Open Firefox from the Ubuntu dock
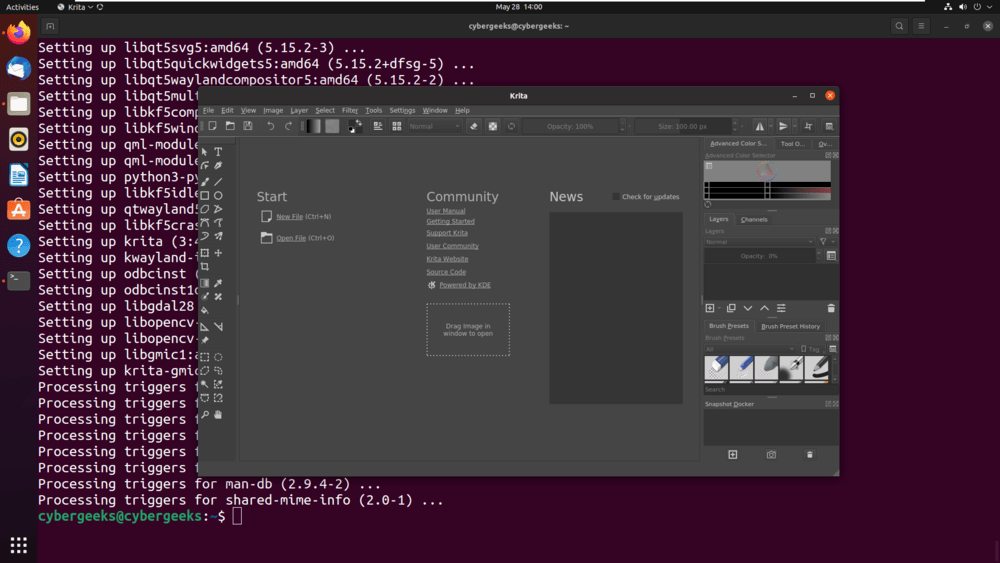The height and width of the screenshot is (563, 1000). coord(18,34)
